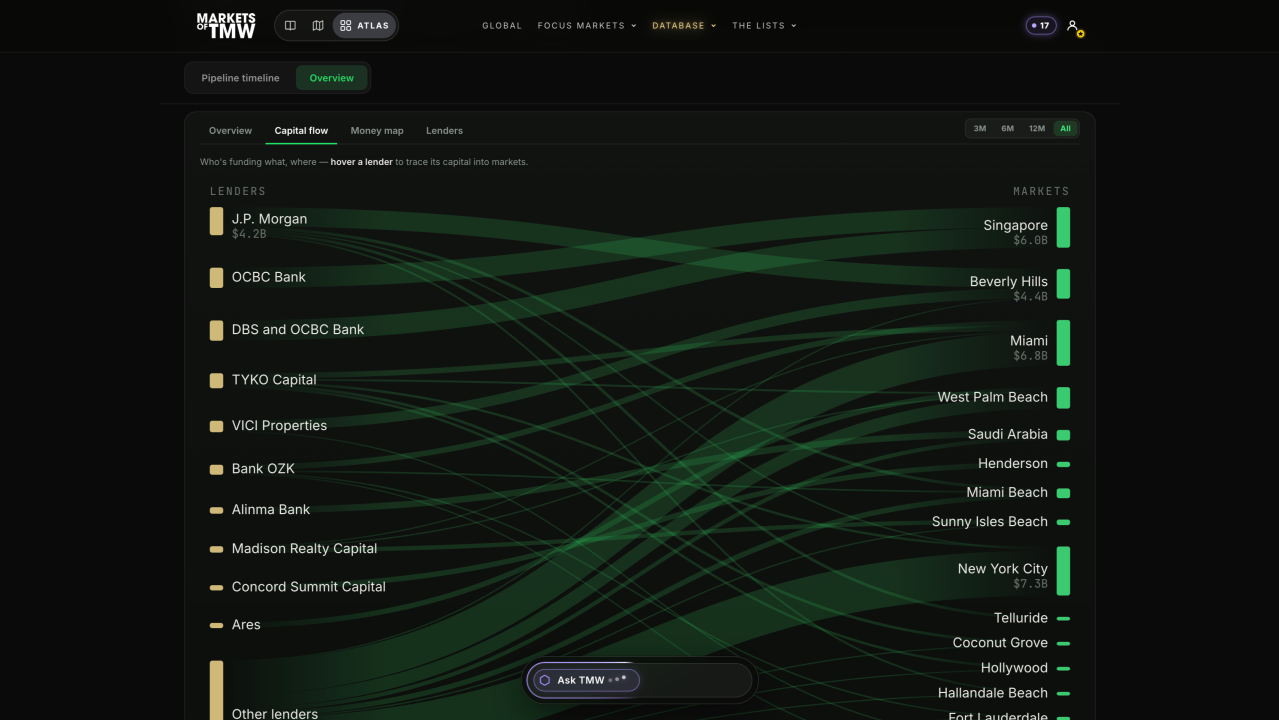Click the Miami $6.8B value
The width and height of the screenshot is (1279, 720).
pos(1030,356)
